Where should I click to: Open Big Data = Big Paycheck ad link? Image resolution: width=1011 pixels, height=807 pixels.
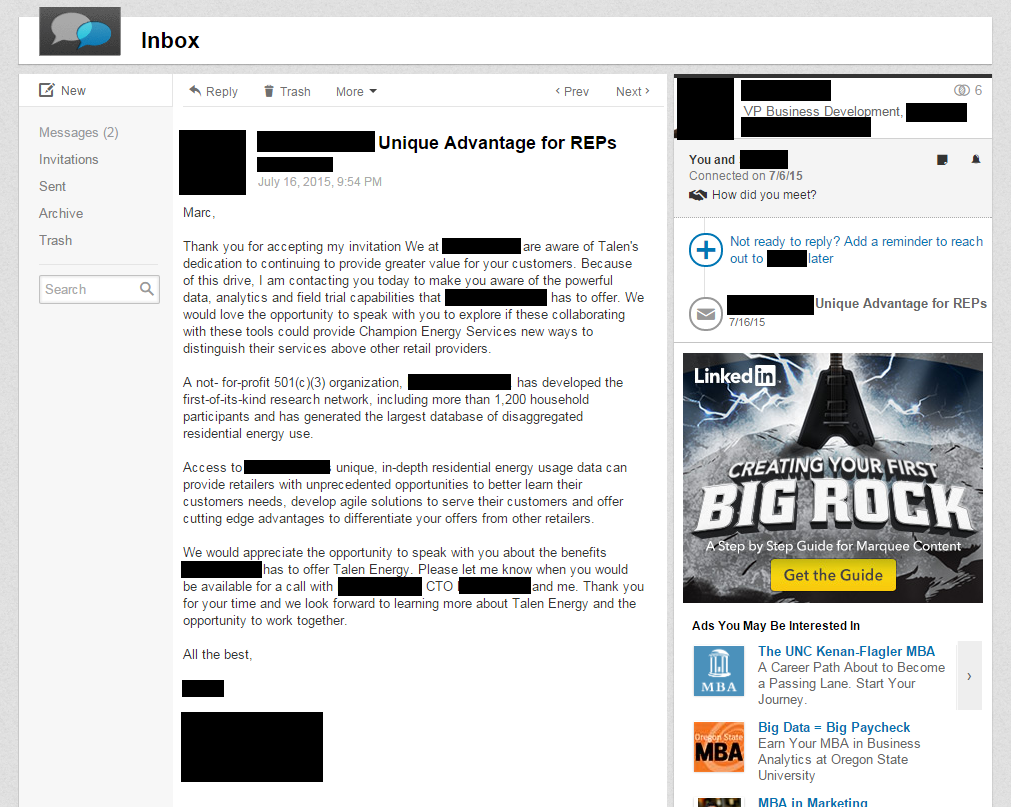pos(834,727)
